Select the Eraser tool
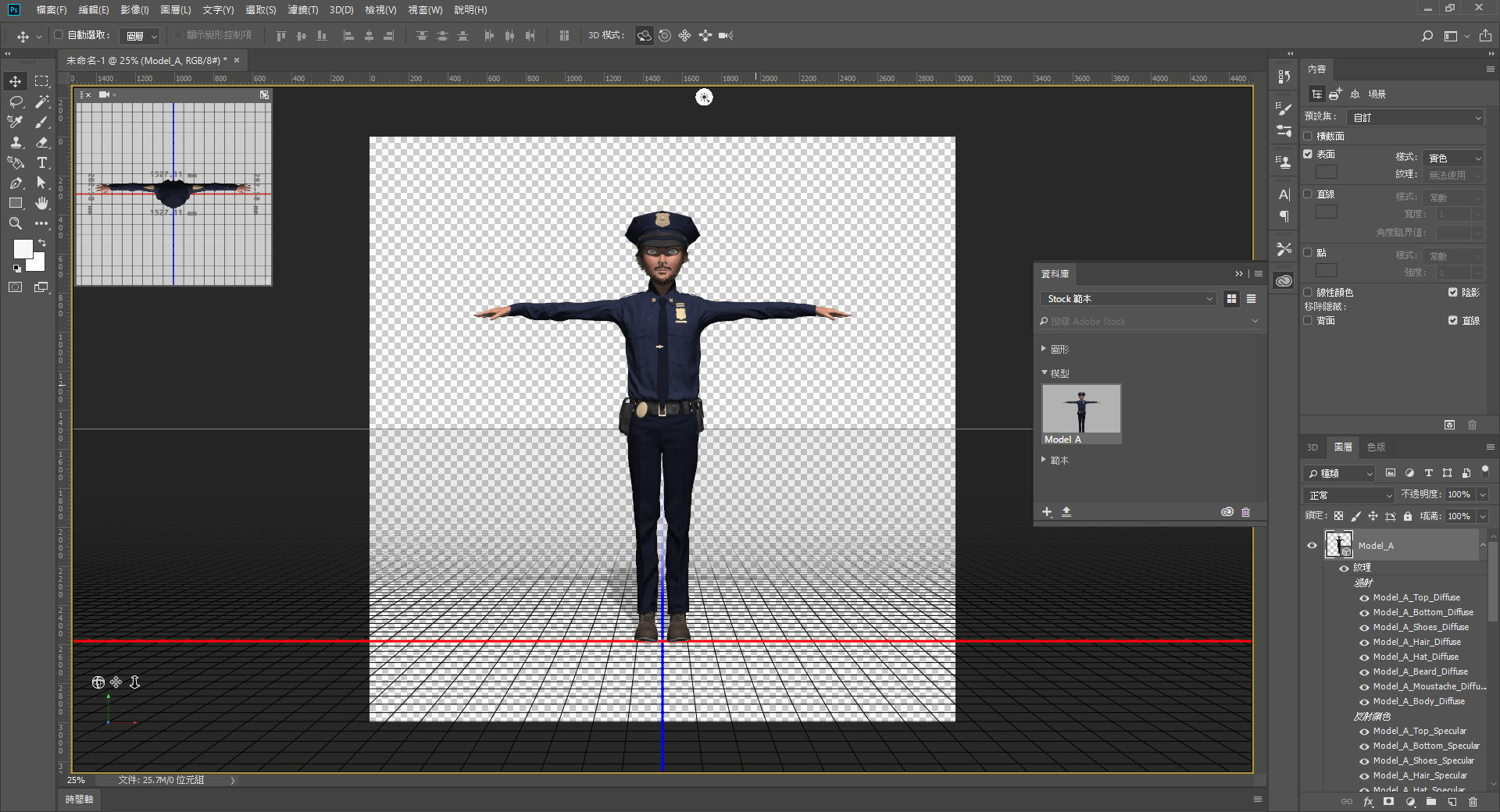 [41, 142]
